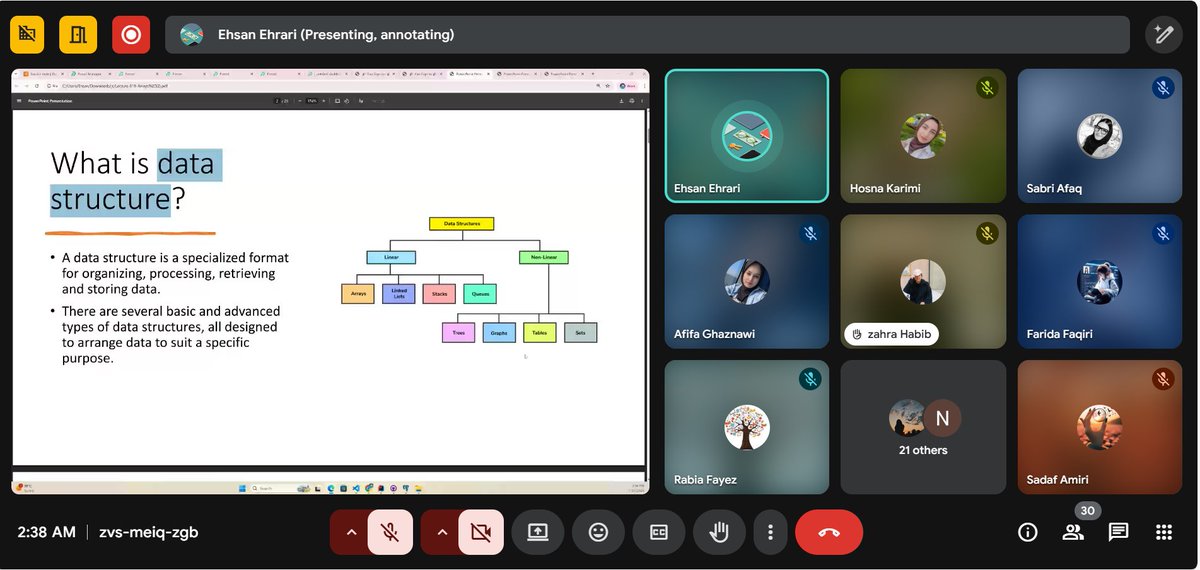
Task: Click the red recording indicator icon
Action: [130, 34]
